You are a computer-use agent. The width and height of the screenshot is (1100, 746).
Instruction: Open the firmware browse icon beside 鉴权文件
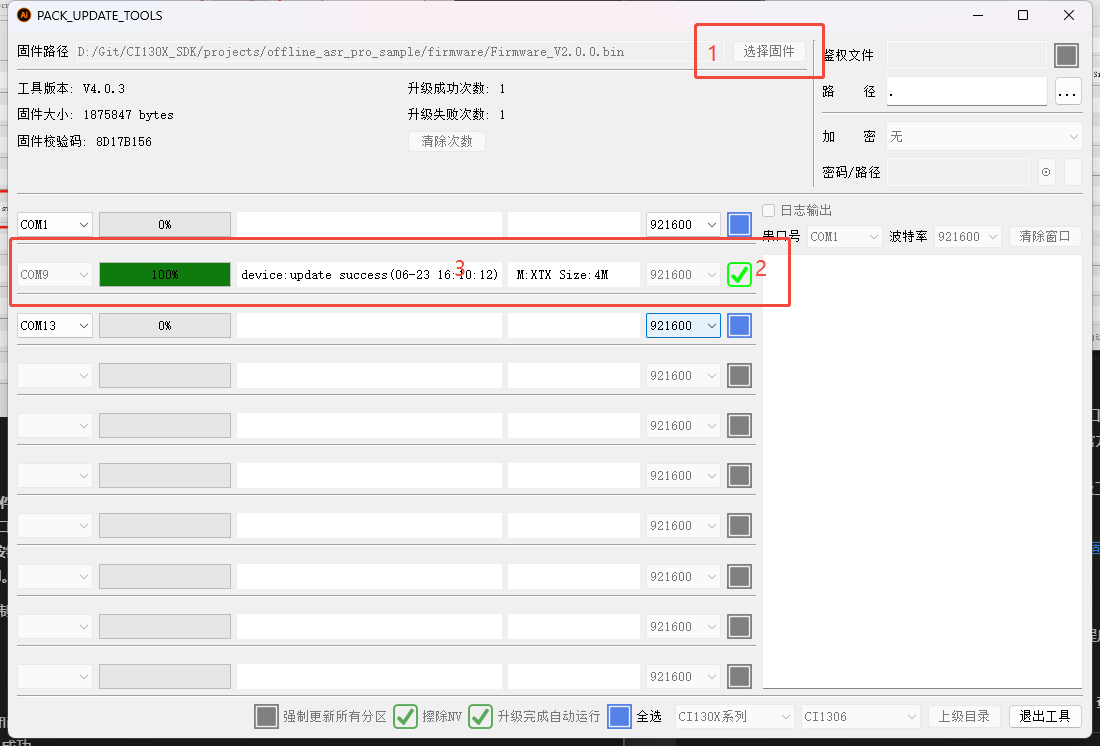(x=1066, y=55)
